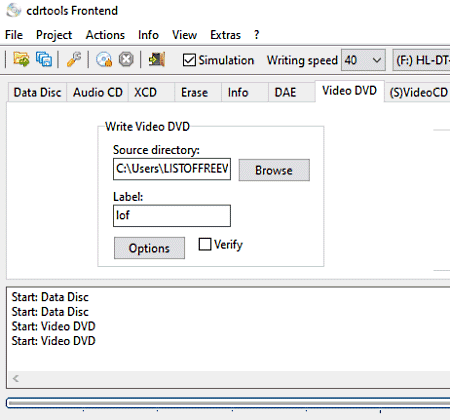Screen dimensions: 450x420
Task: Click the Browse button
Action: coord(274,170)
